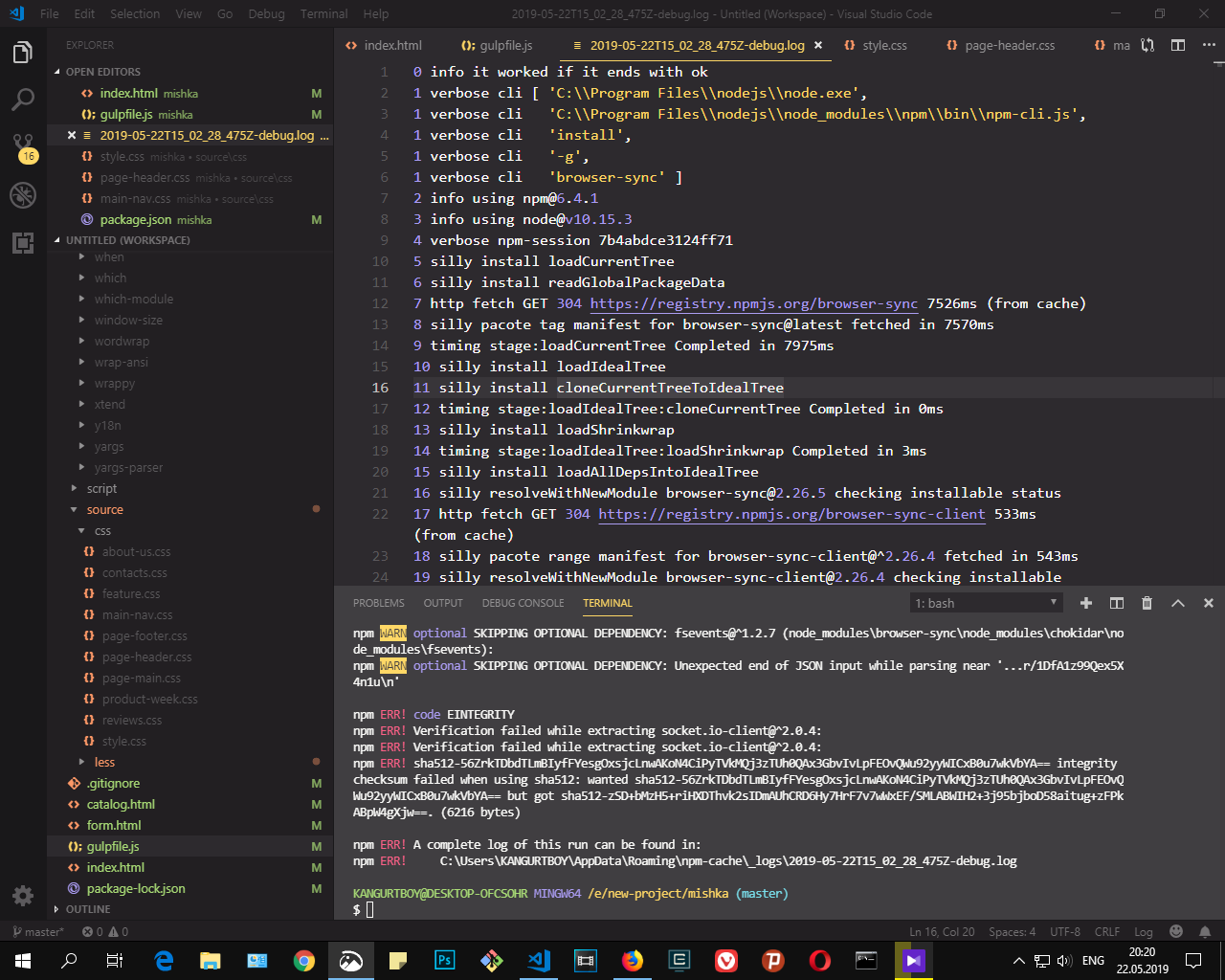The image size is (1225, 980).
Task: Maximize the panel with up chevron
Action: [x=1178, y=603]
